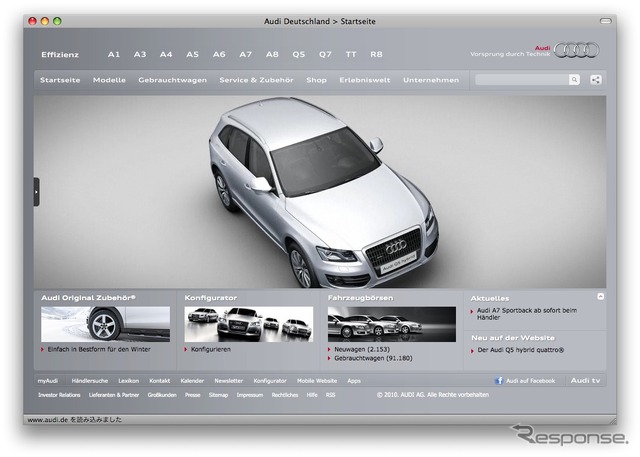640x457 pixels.
Task: Click the Audi Original Zubehör heading
Action: click(88, 298)
